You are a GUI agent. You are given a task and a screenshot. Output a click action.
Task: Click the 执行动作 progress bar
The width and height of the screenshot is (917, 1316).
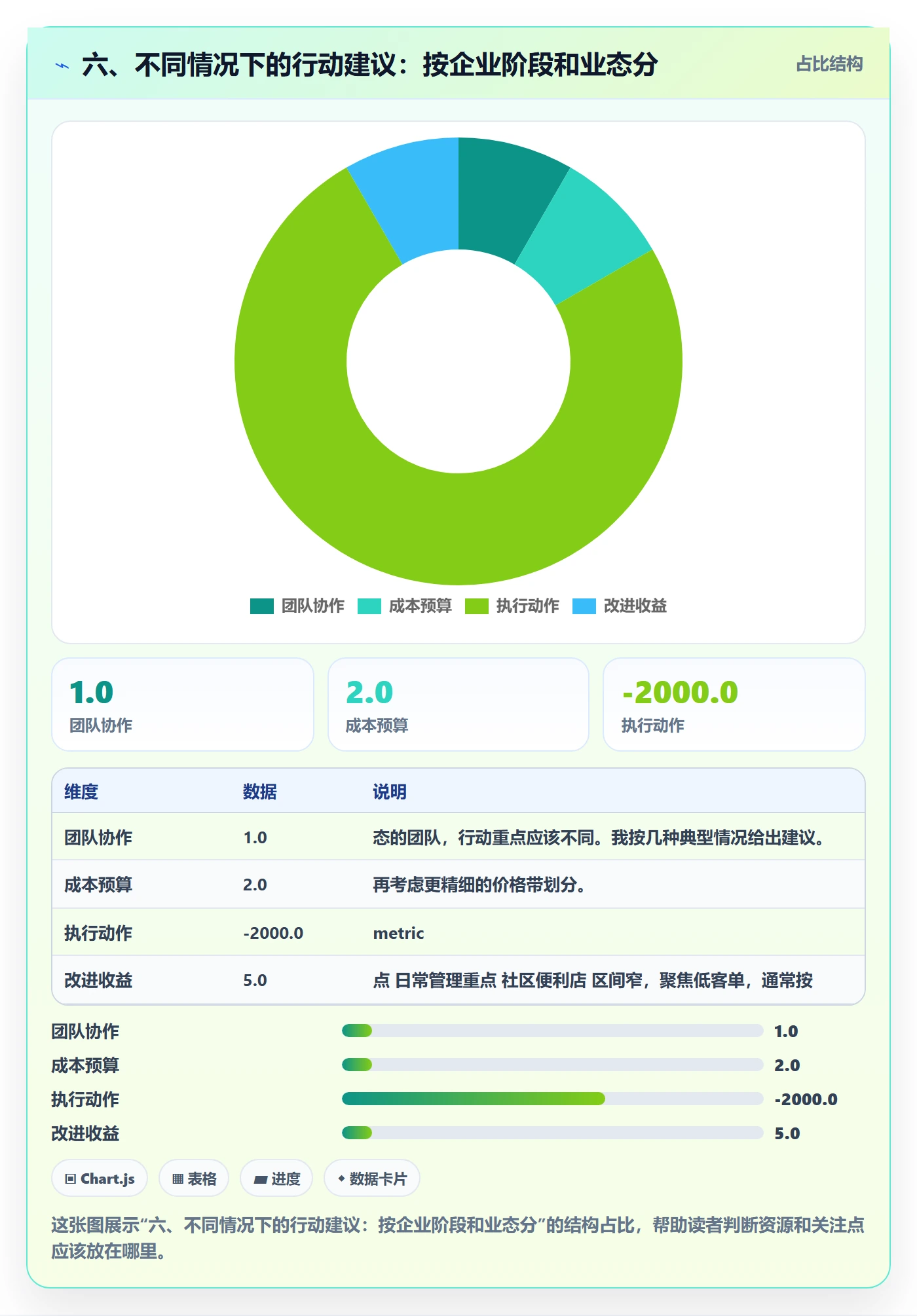point(552,1099)
